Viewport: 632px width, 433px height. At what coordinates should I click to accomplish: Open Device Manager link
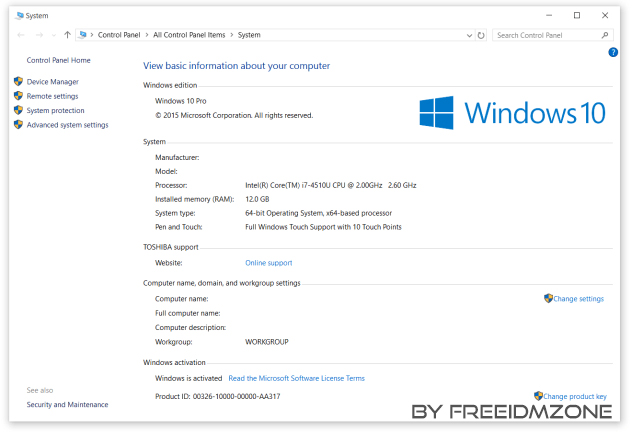click(x=52, y=82)
